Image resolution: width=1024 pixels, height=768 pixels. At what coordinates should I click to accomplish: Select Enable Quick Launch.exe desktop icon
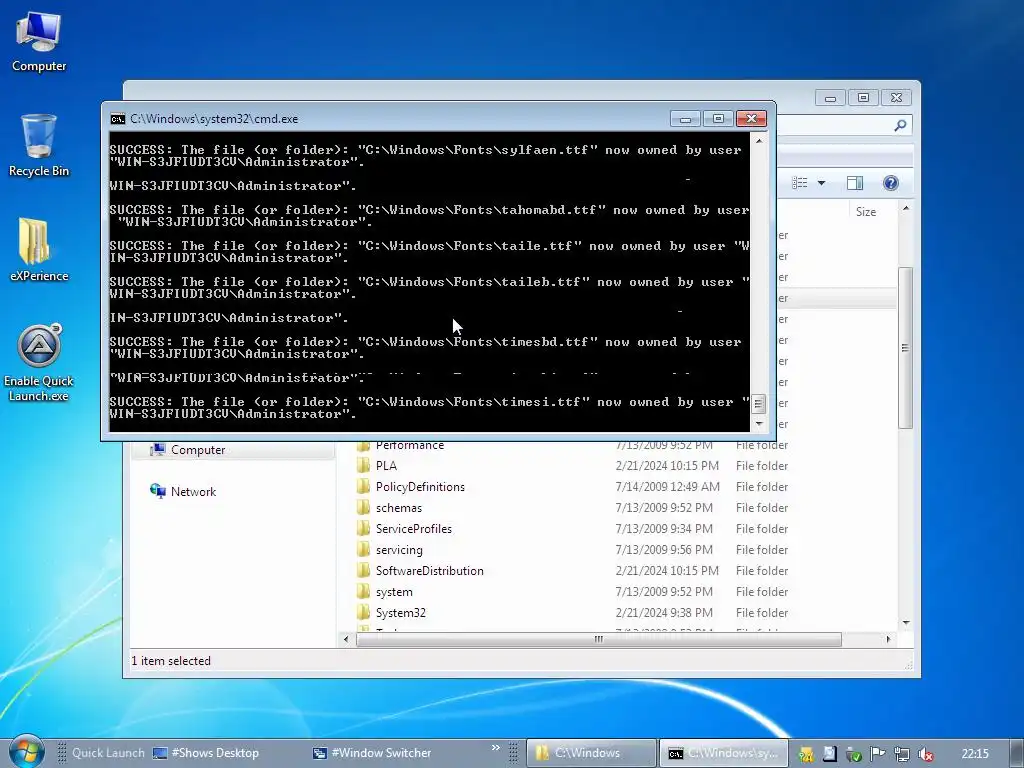click(x=39, y=363)
